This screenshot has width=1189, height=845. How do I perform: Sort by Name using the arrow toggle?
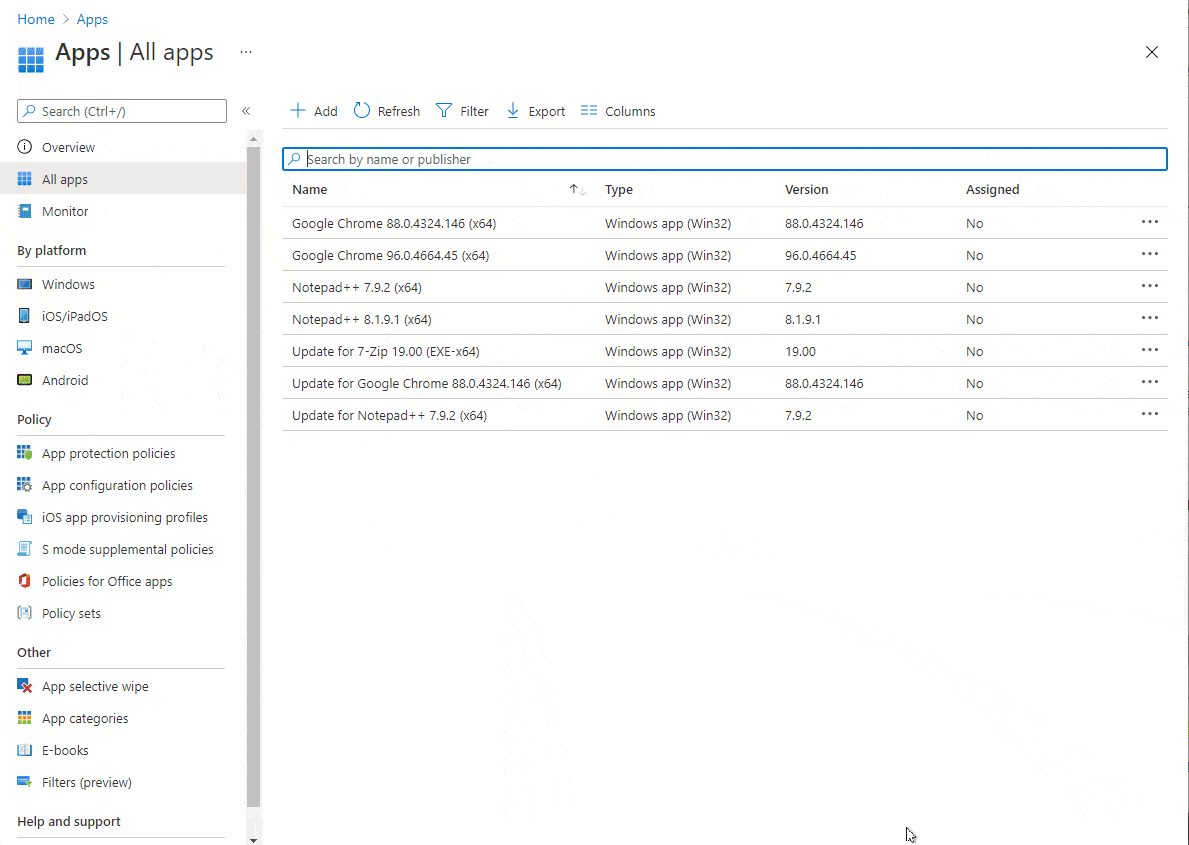578,190
